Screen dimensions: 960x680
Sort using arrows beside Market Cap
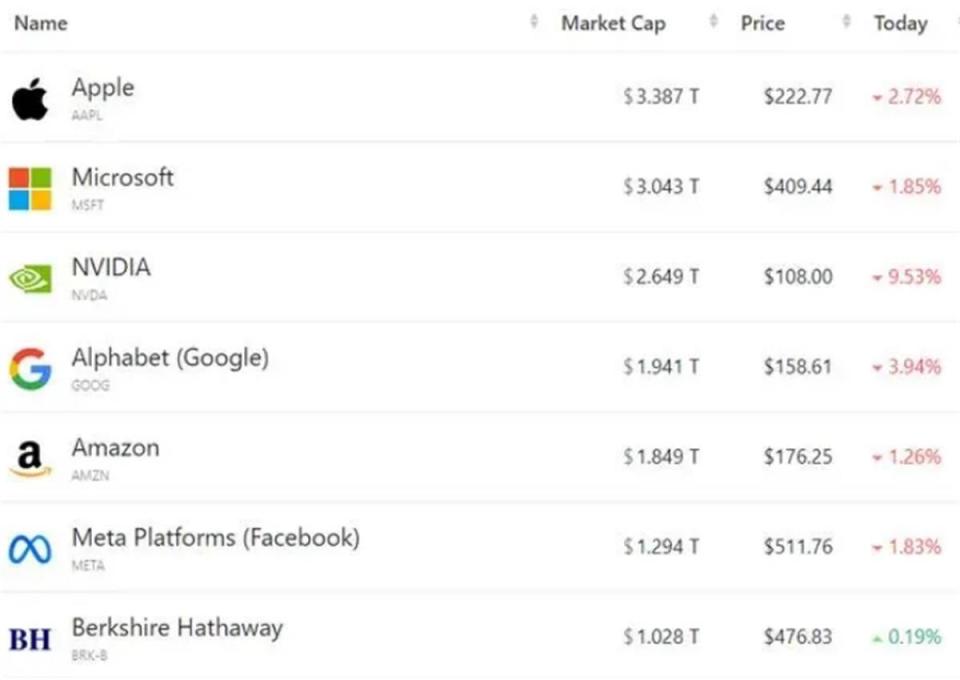coord(714,22)
